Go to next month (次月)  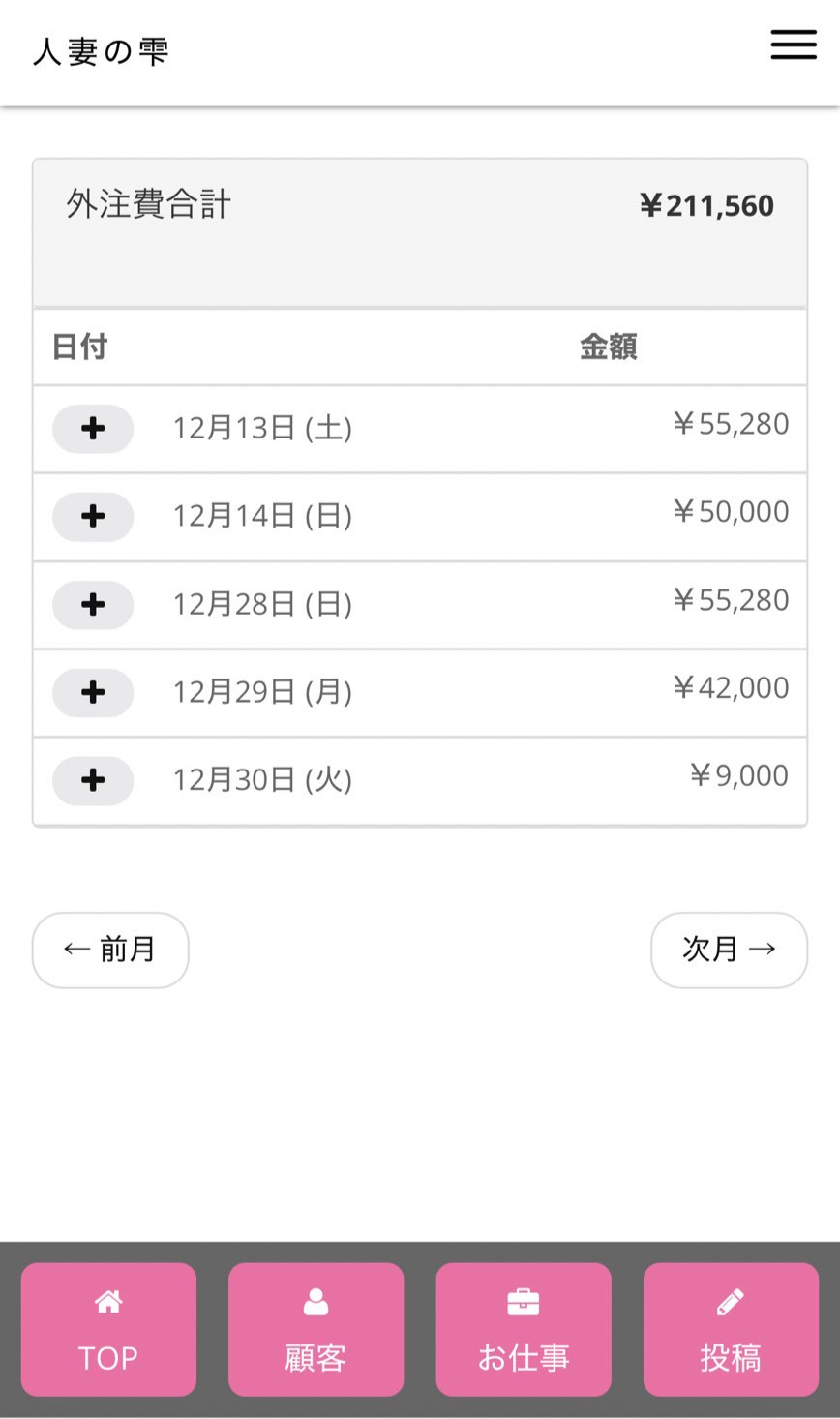click(x=729, y=950)
